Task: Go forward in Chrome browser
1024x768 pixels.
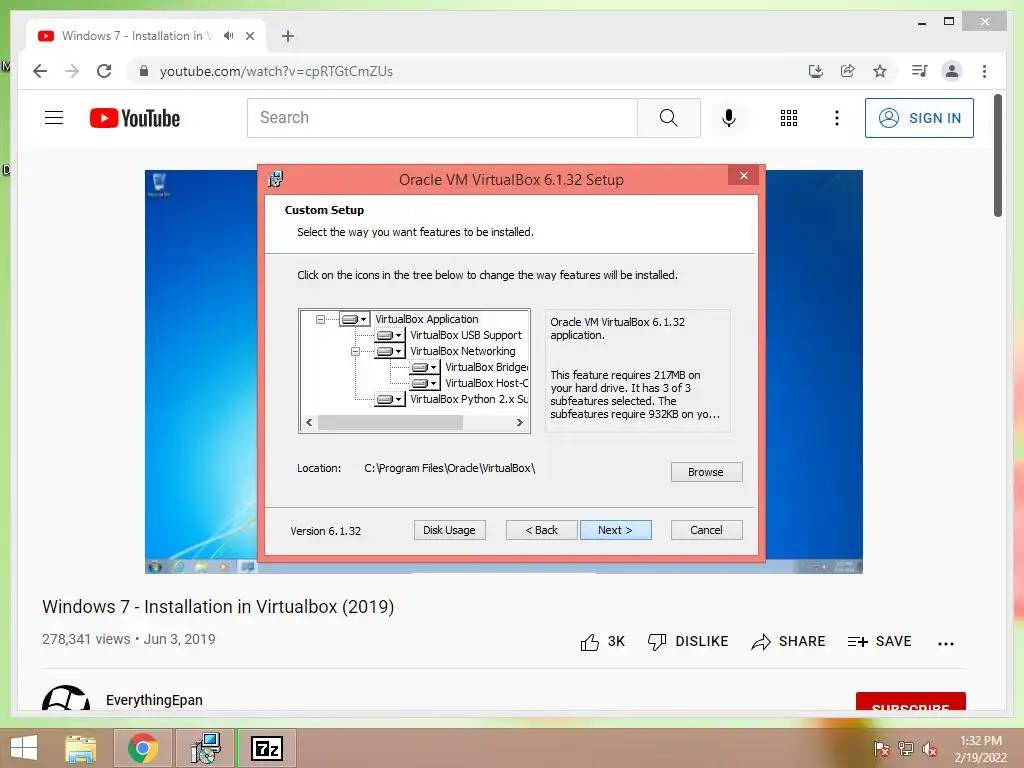Action: point(72,71)
